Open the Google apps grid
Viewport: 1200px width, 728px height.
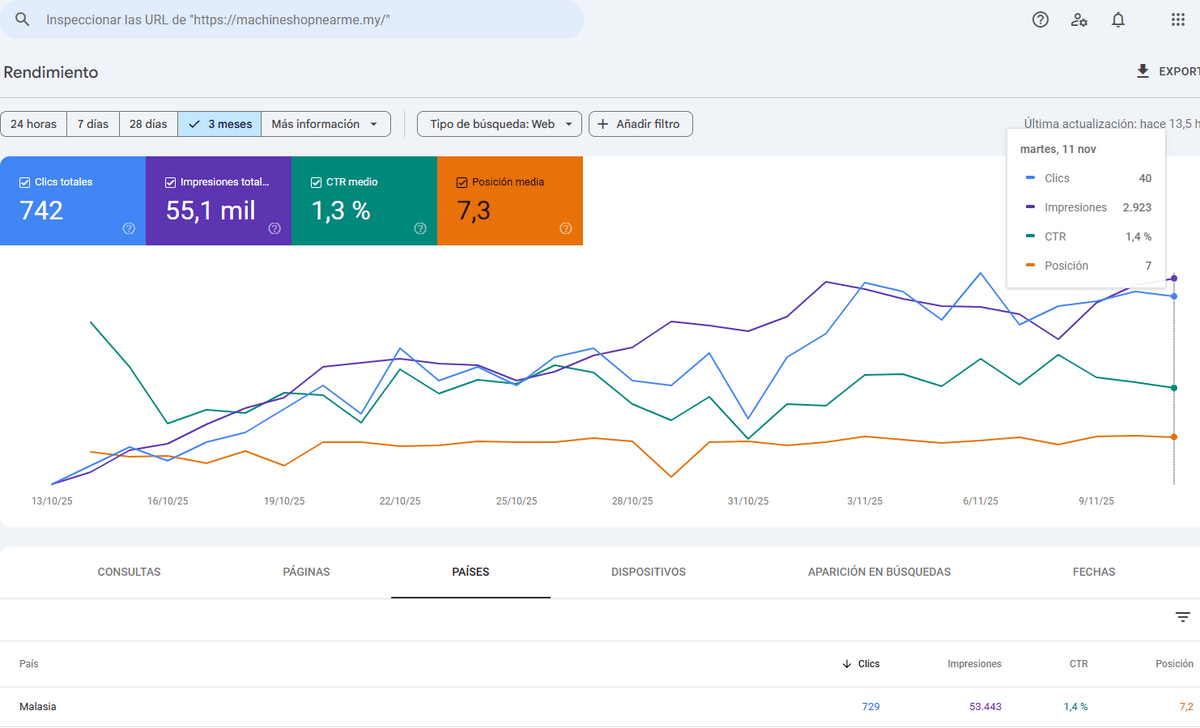pos(1178,19)
